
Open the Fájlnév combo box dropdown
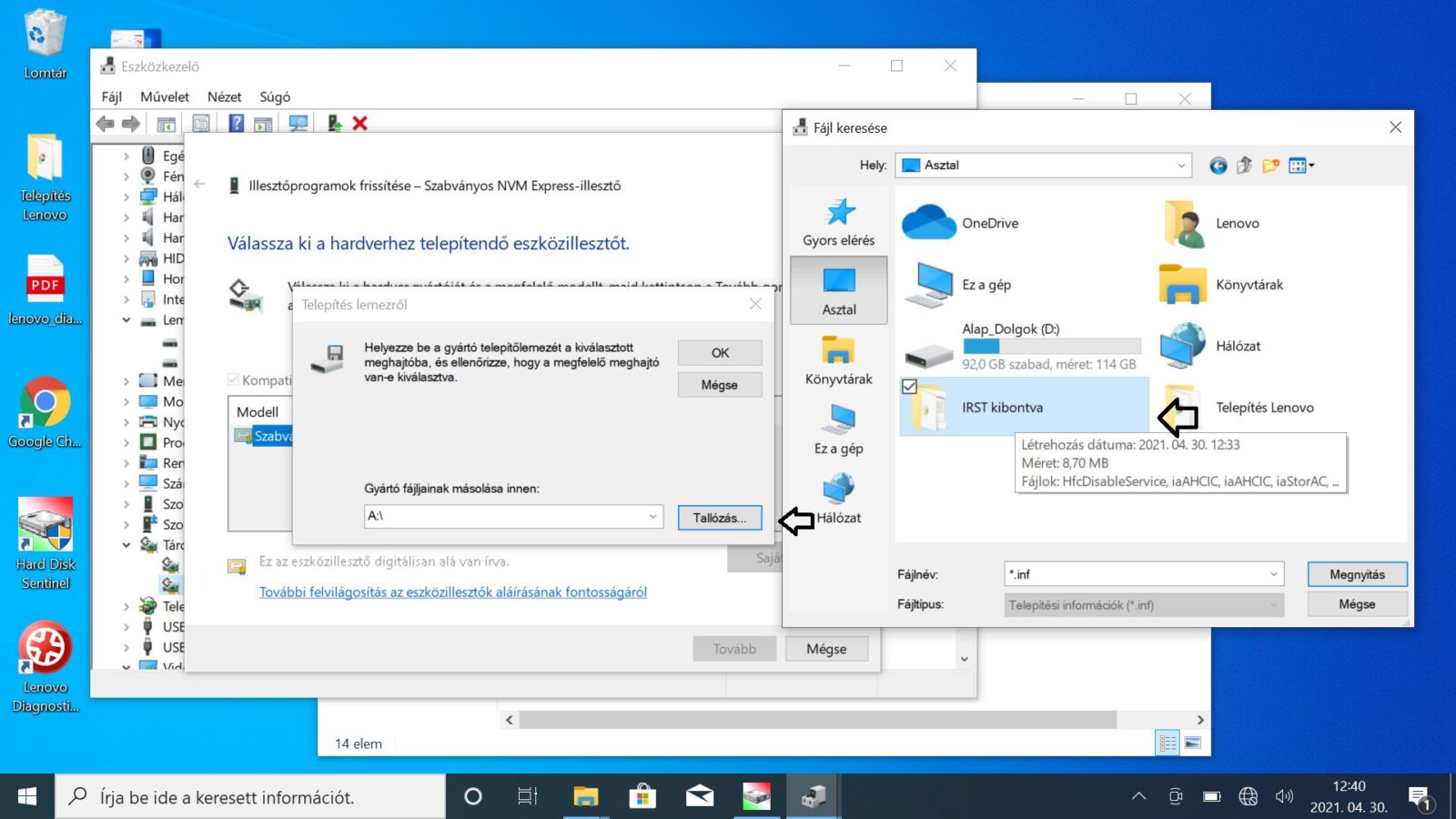pyautogui.click(x=1273, y=574)
